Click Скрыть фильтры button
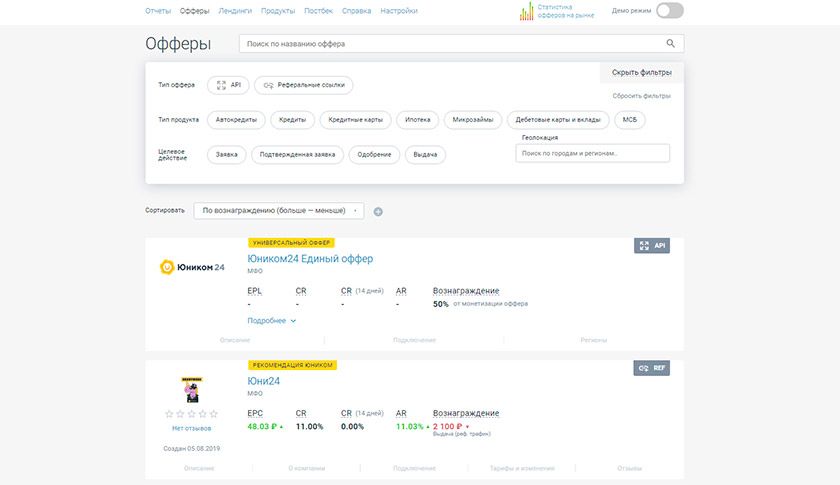This screenshot has height=485, width=840. 642,73
